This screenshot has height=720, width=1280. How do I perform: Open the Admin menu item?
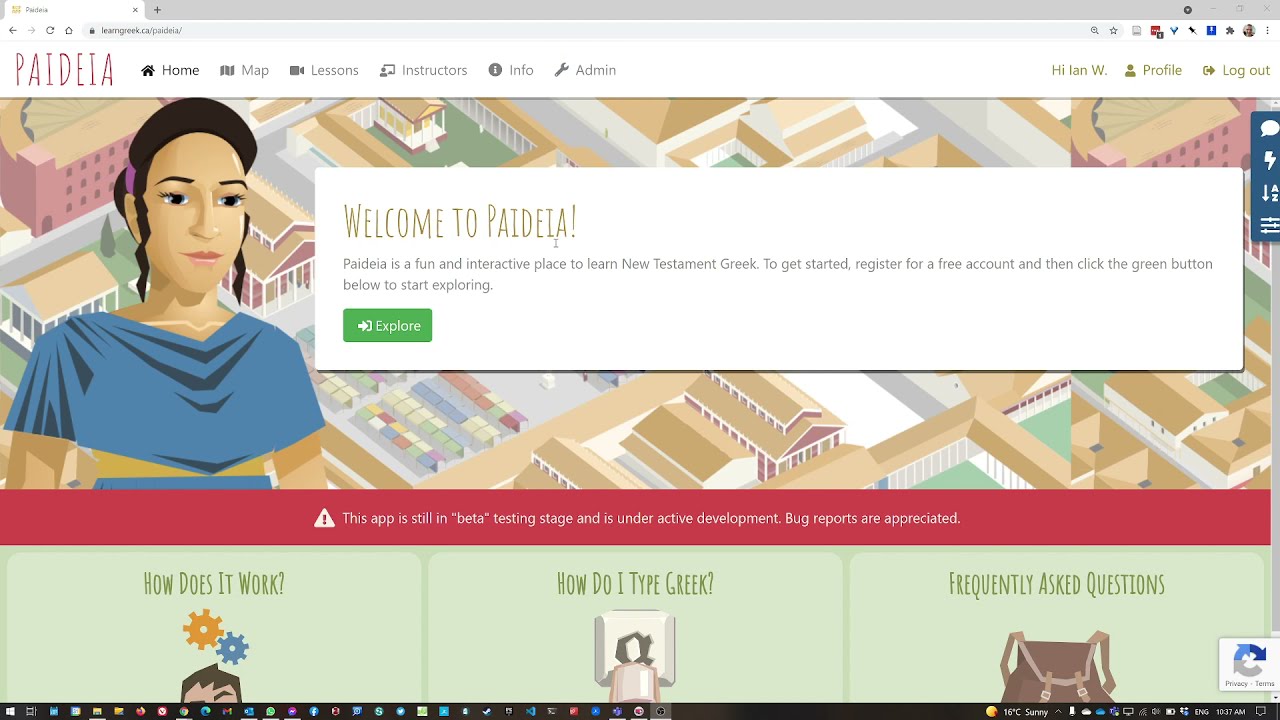click(x=585, y=70)
